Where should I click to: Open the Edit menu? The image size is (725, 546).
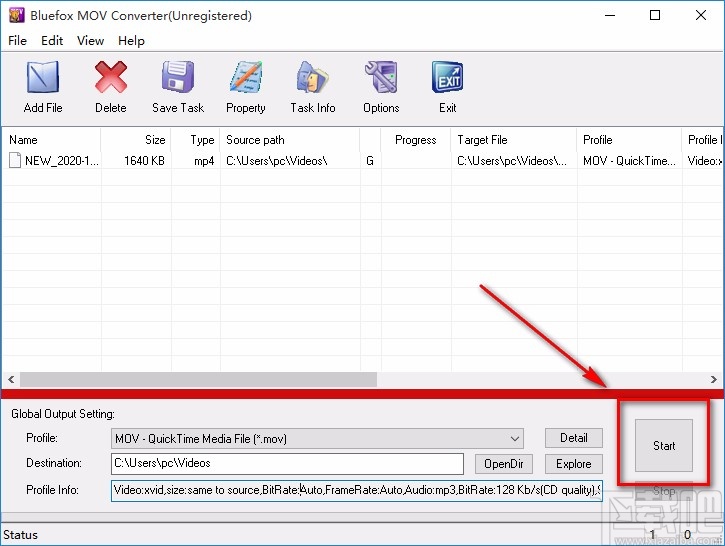(52, 41)
